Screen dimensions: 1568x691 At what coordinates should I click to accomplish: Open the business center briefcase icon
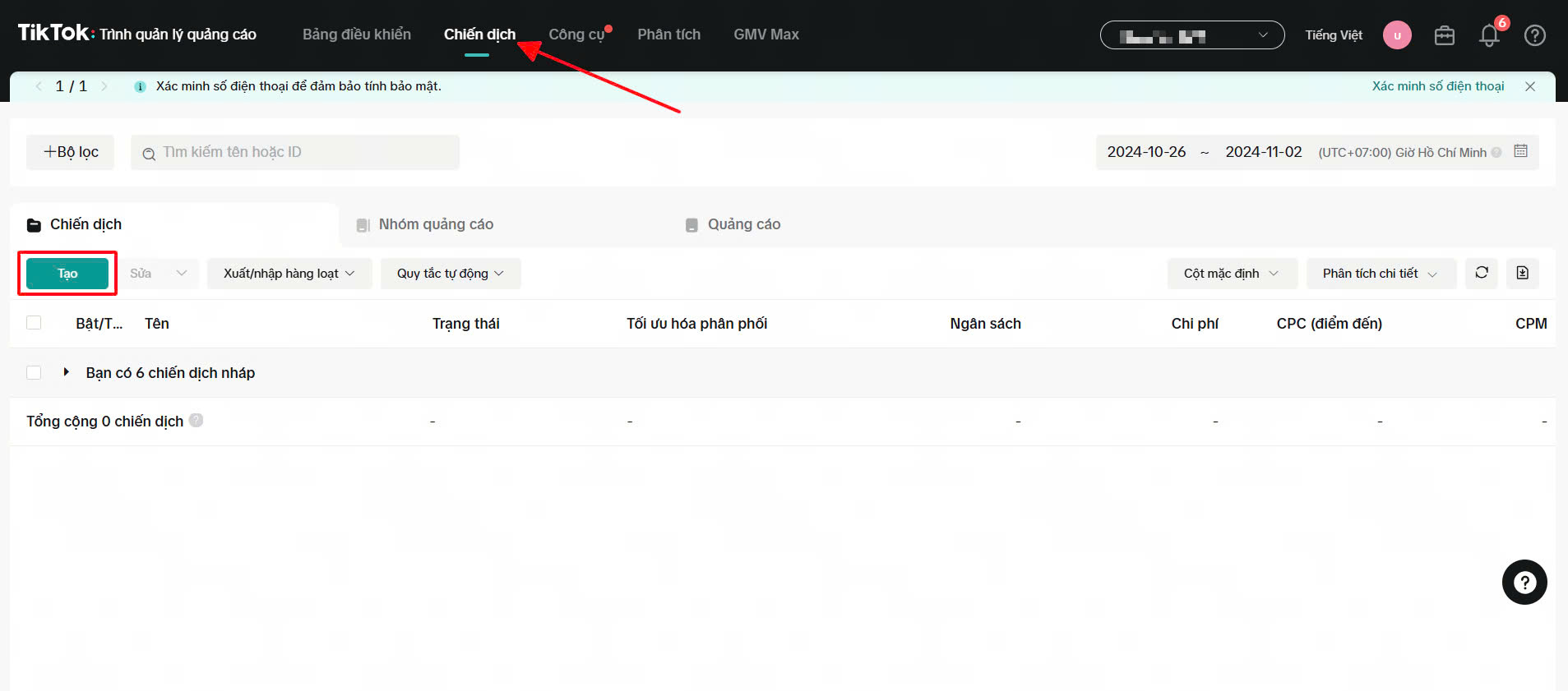1444,35
